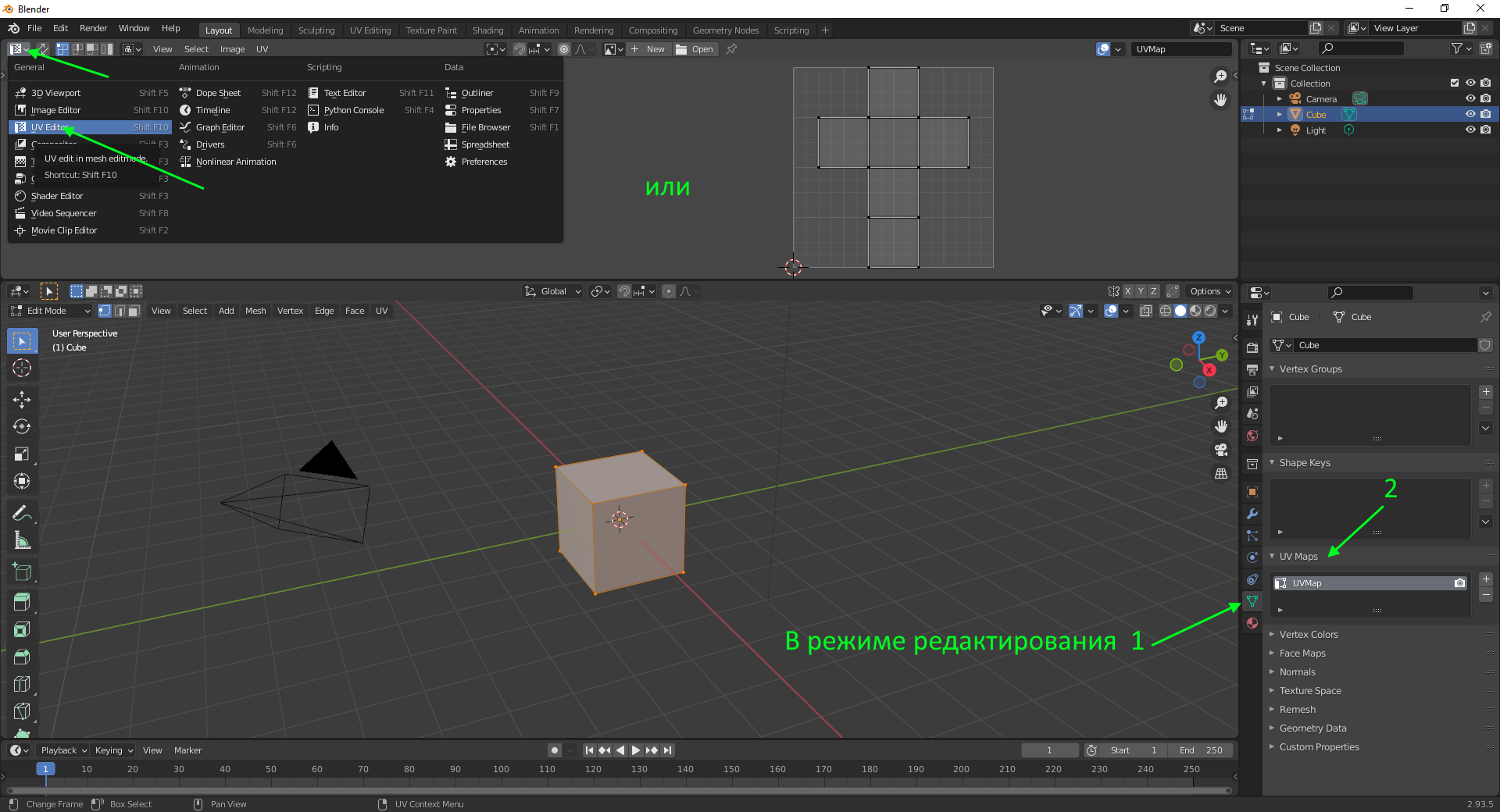Screen dimensions: 1500x812
Task: Uncheck the Collection exclude checkbox
Action: (1455, 84)
